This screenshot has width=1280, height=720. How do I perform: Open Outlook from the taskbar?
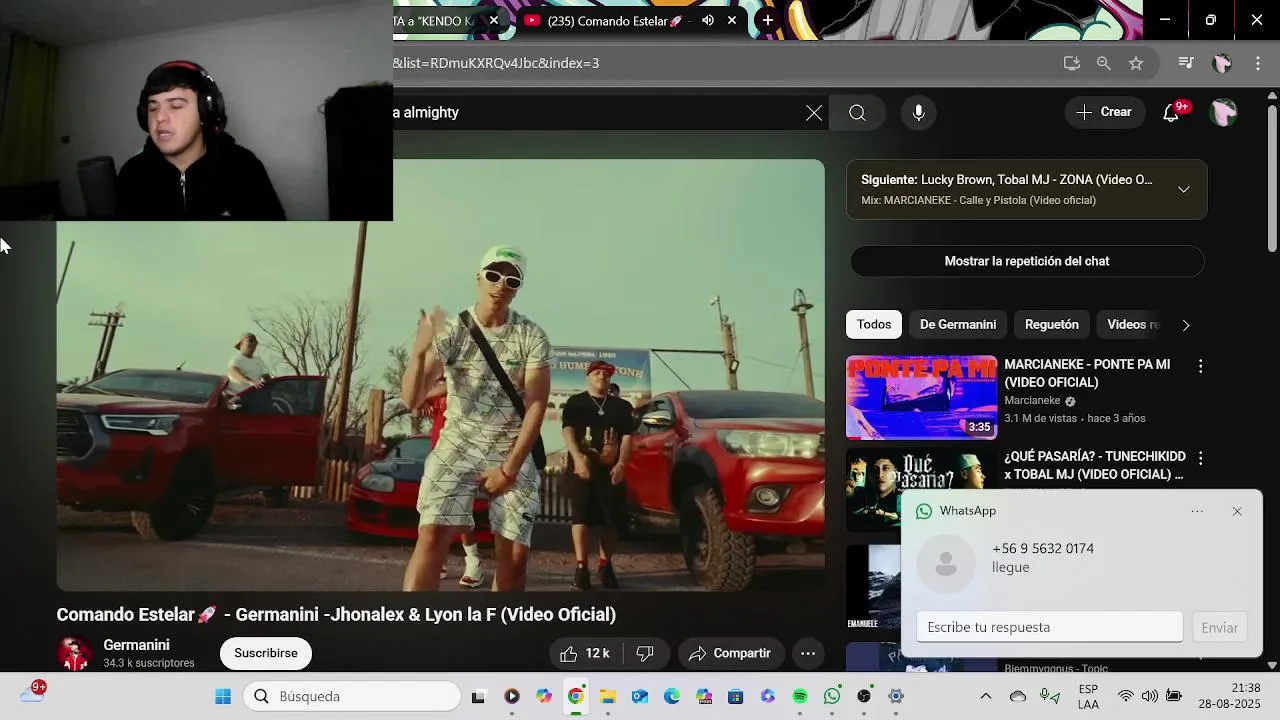click(x=640, y=696)
